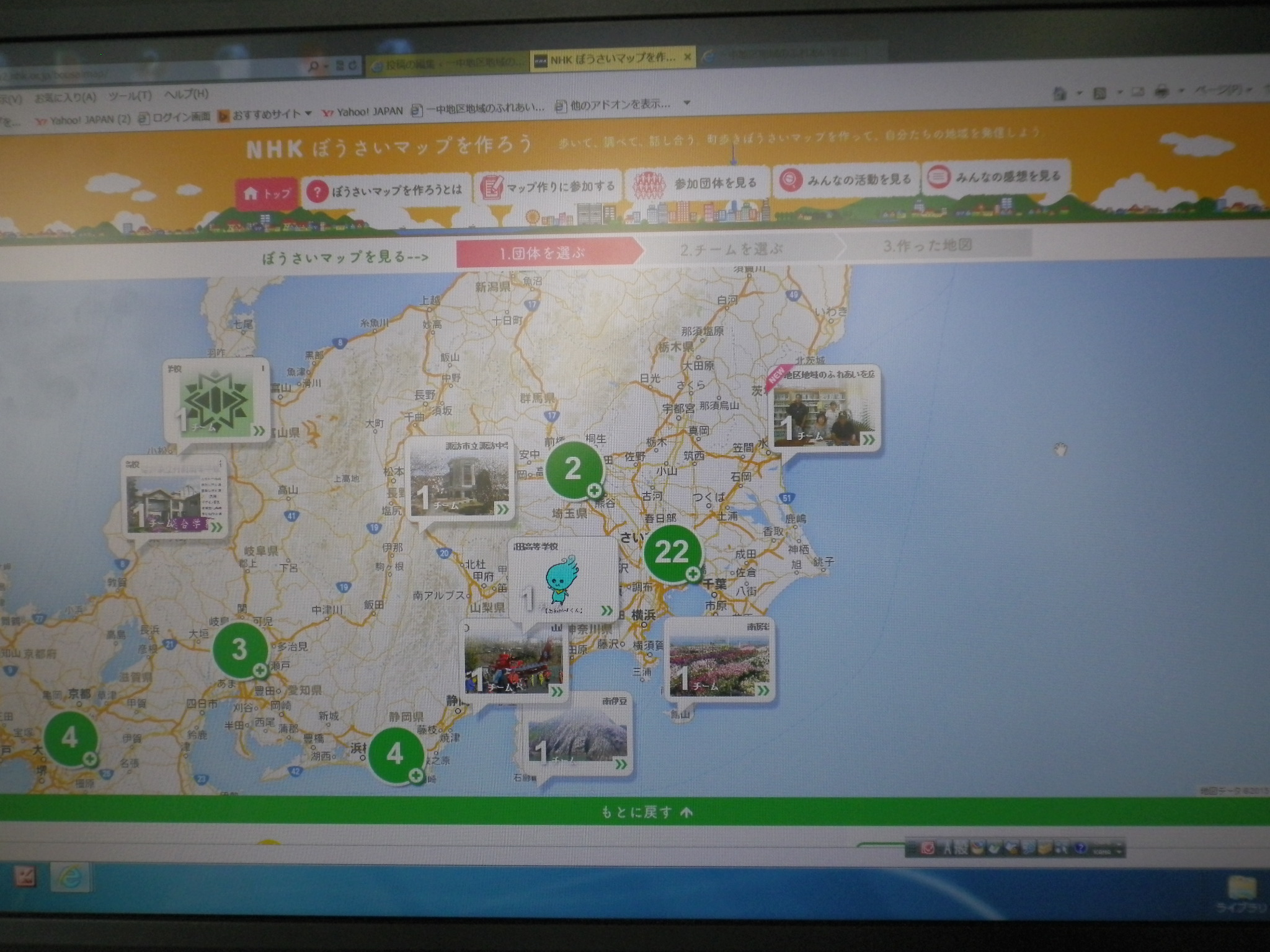Expand the Home icon dropdown arrow
Image resolution: width=1270 pixels, height=952 pixels.
1078,94
